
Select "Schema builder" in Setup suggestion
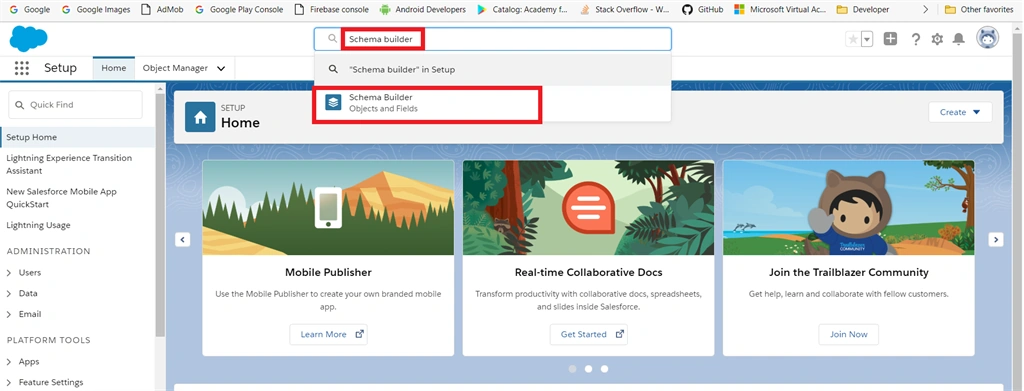pyautogui.click(x=492, y=69)
